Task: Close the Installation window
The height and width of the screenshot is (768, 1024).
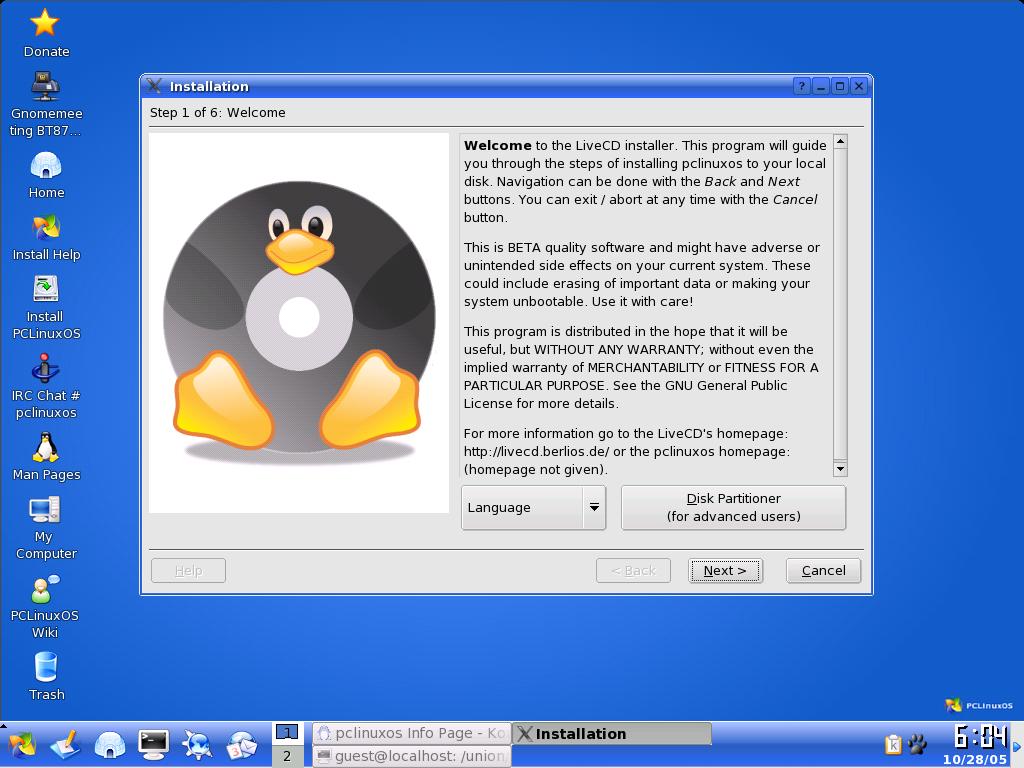Action: point(859,86)
